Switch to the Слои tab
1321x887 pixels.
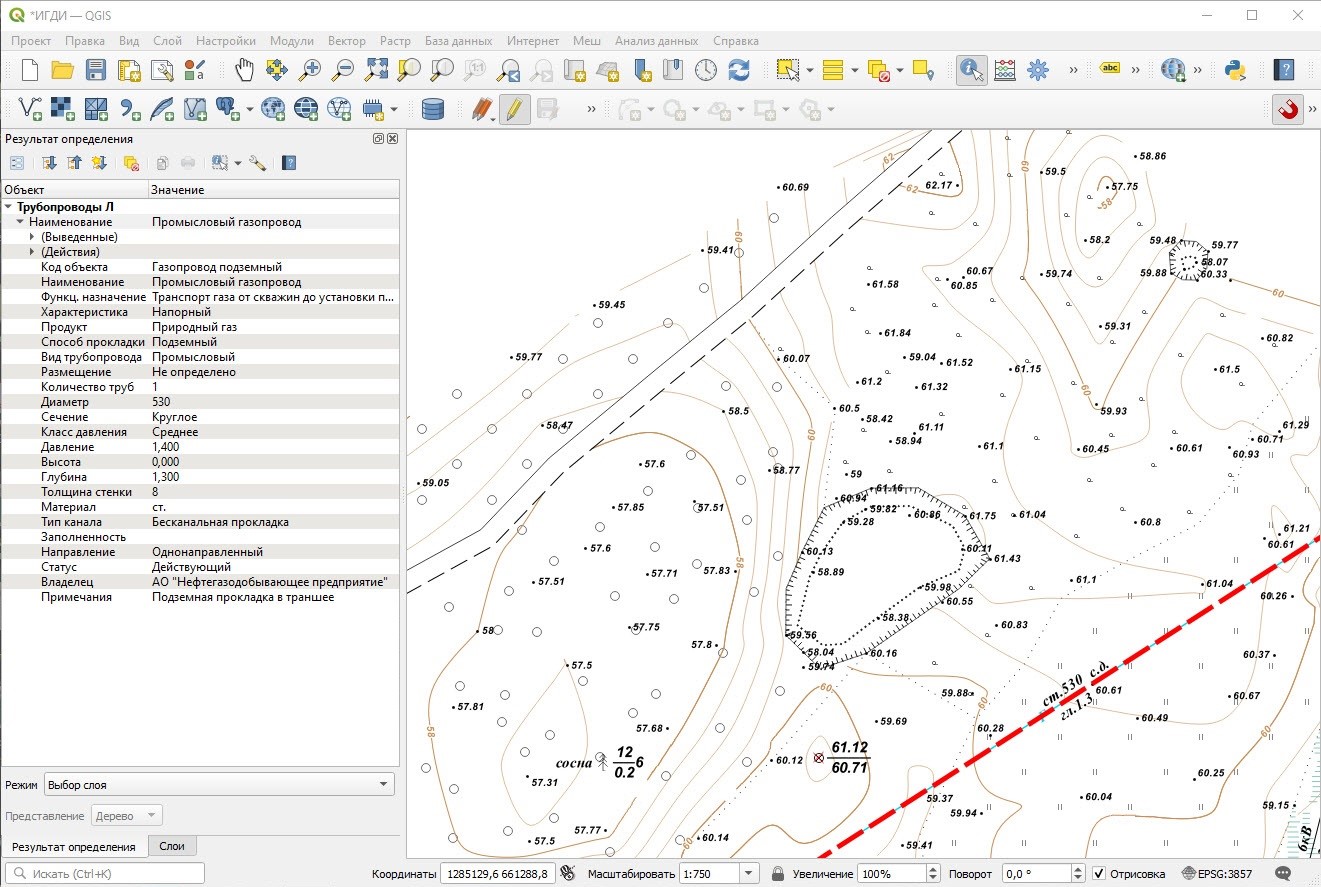coord(172,846)
